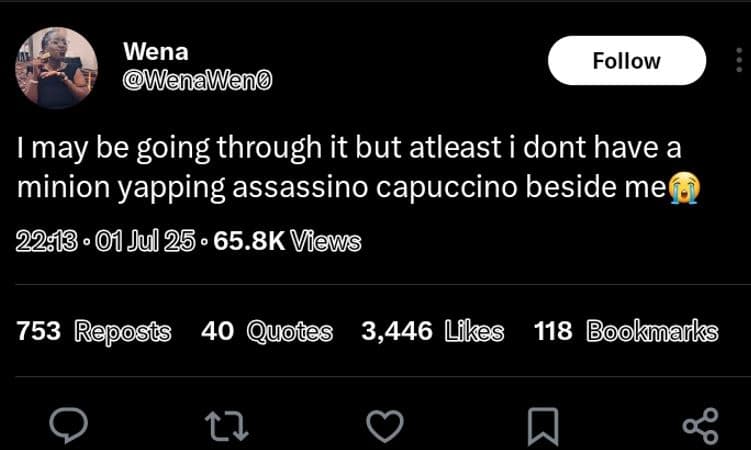Open the three-dot more options menu
Screen dimensions: 751x450
click(739, 61)
